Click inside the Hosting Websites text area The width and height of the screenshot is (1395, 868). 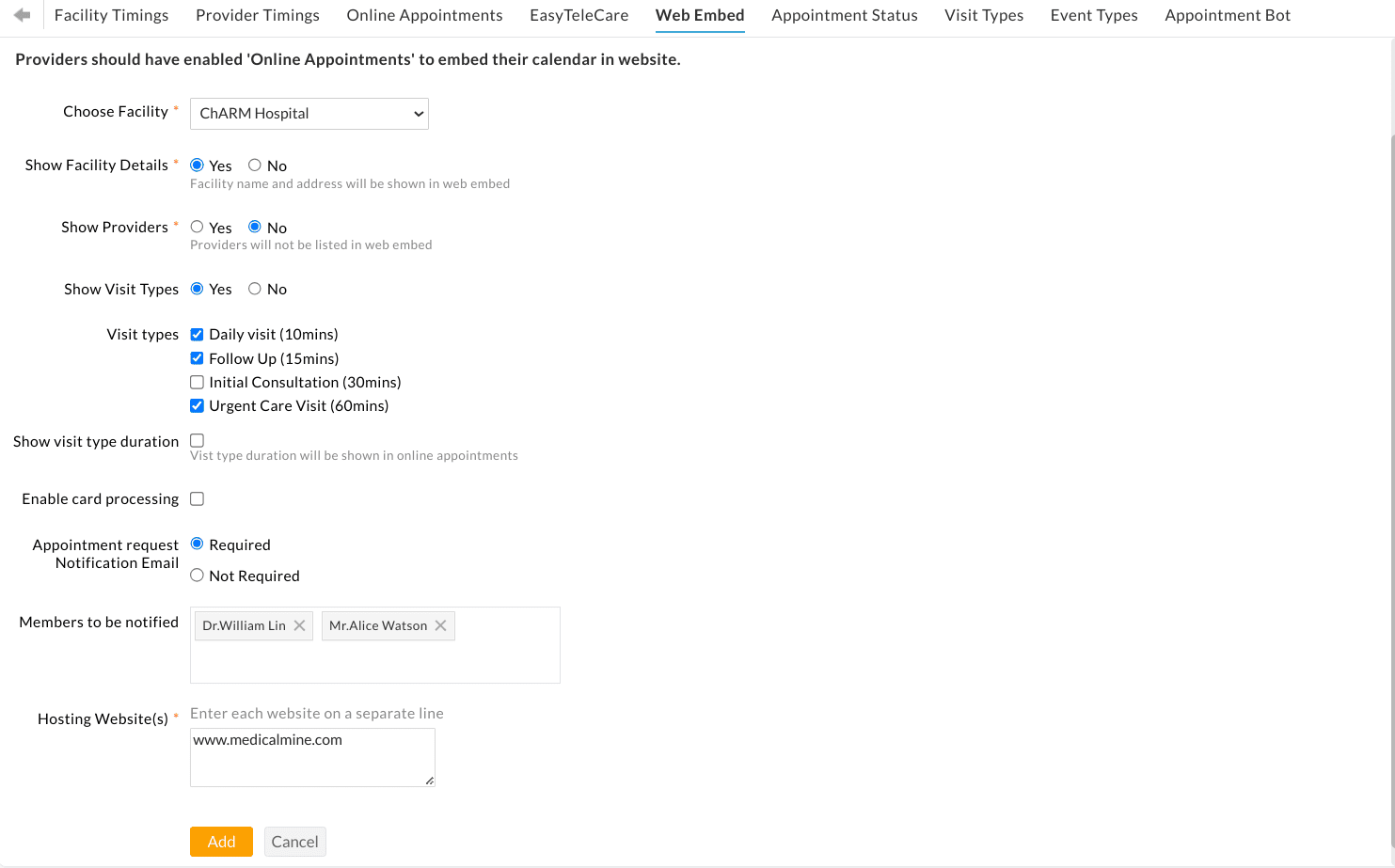311,757
